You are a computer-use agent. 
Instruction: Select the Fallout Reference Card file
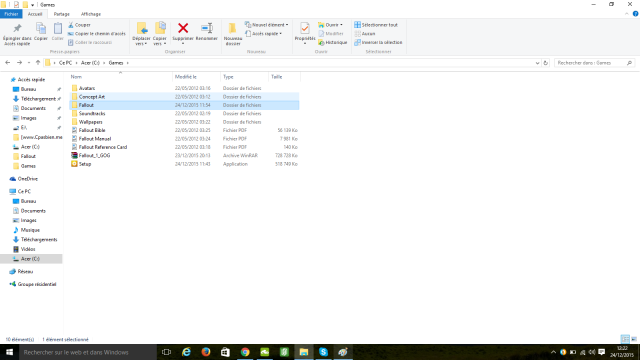point(103,147)
